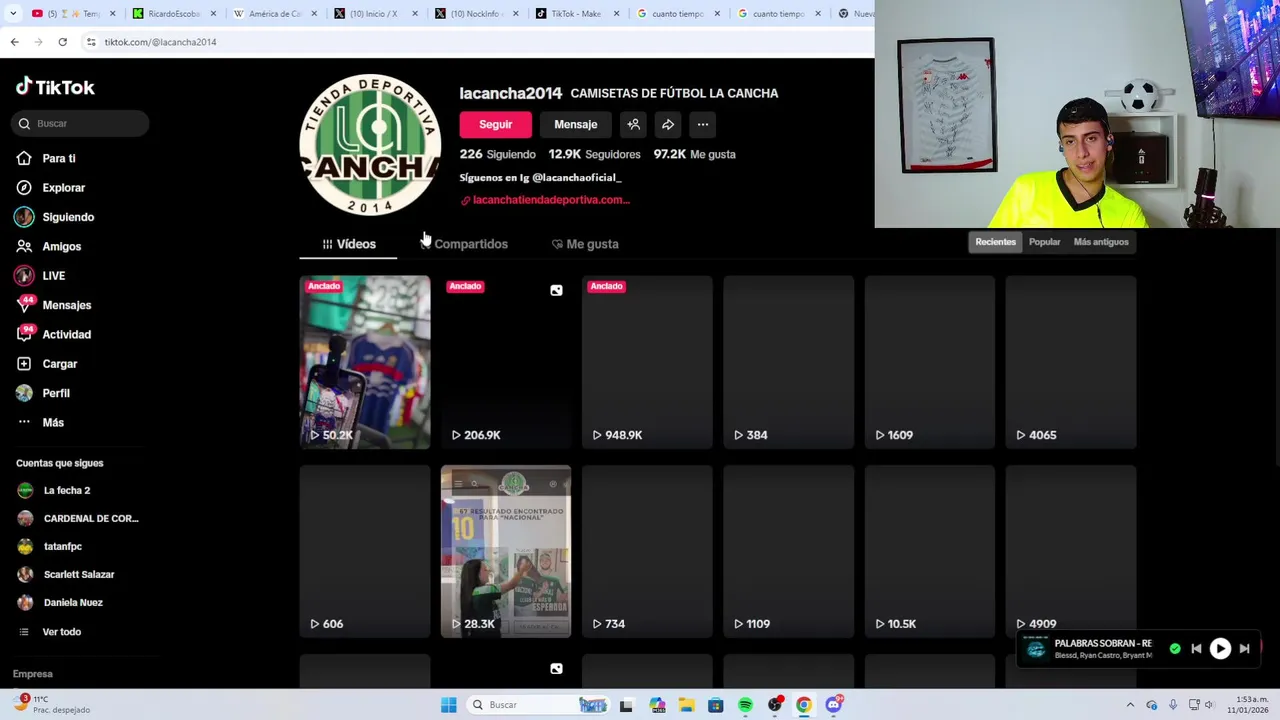The height and width of the screenshot is (720, 1280).
Task: Click the share arrow icon on profile
Action: (x=668, y=124)
